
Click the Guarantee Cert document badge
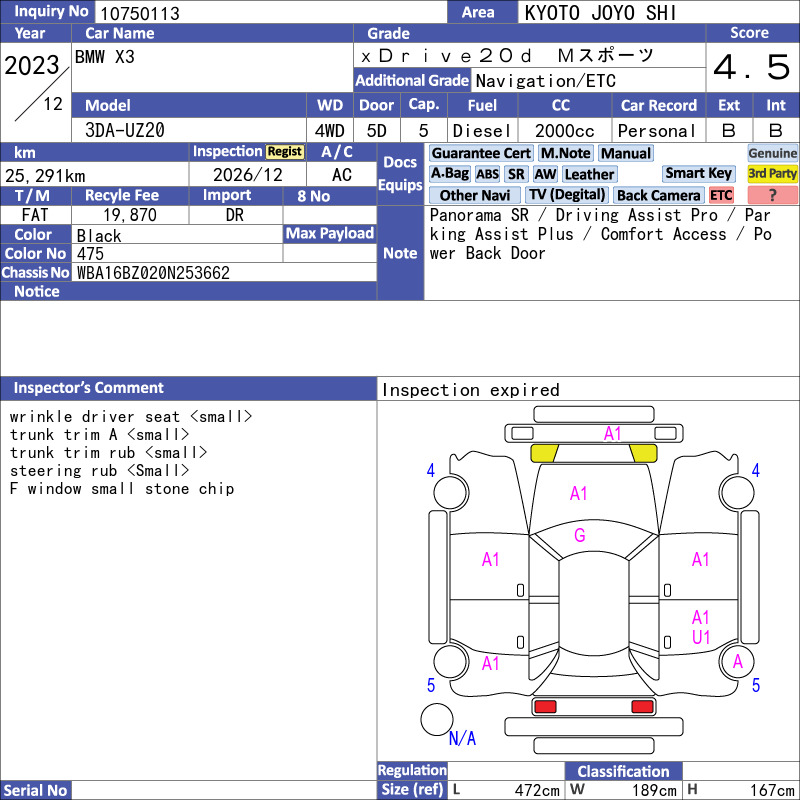tap(481, 153)
